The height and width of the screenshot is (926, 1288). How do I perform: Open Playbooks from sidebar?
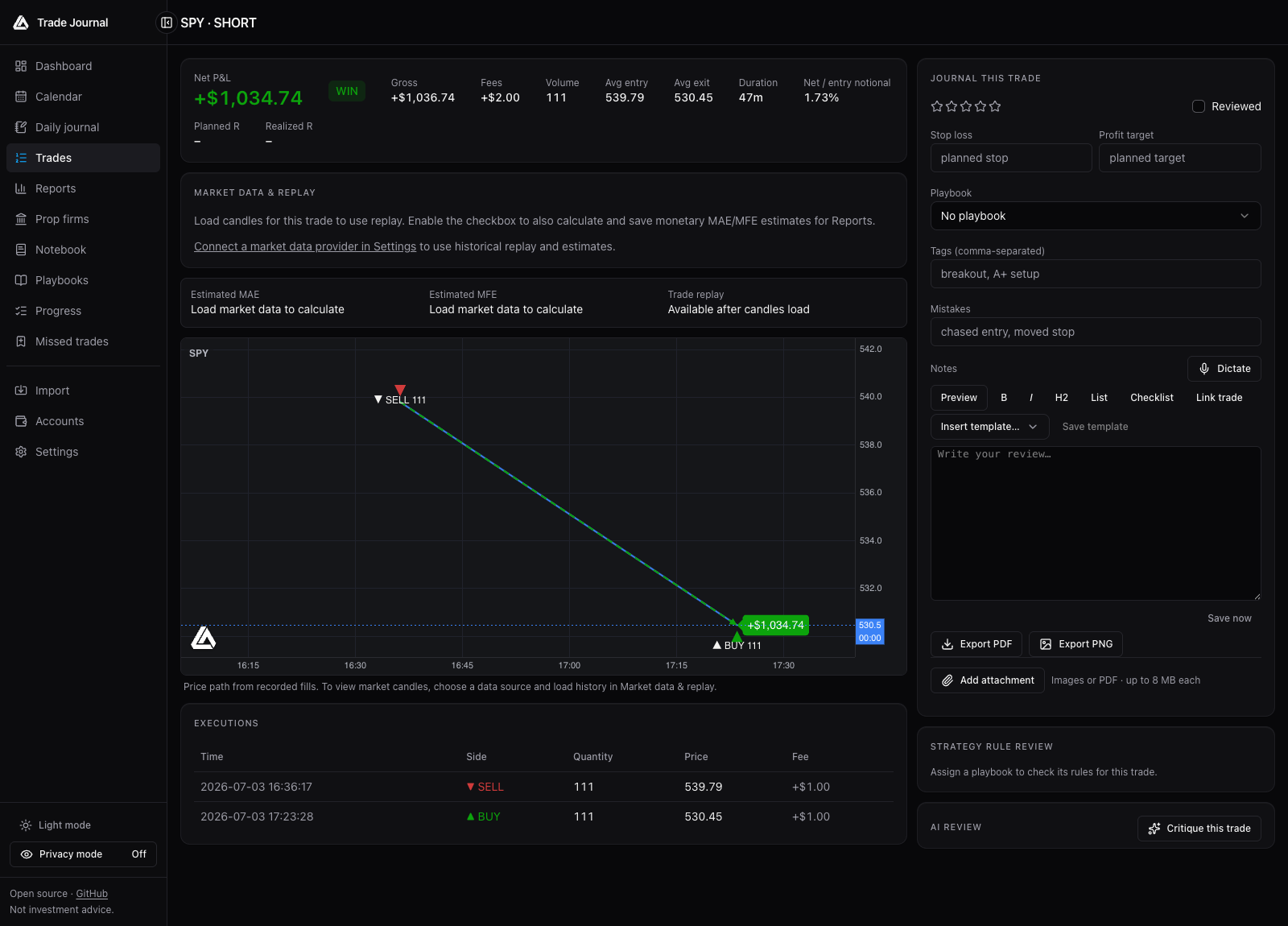pos(83,280)
